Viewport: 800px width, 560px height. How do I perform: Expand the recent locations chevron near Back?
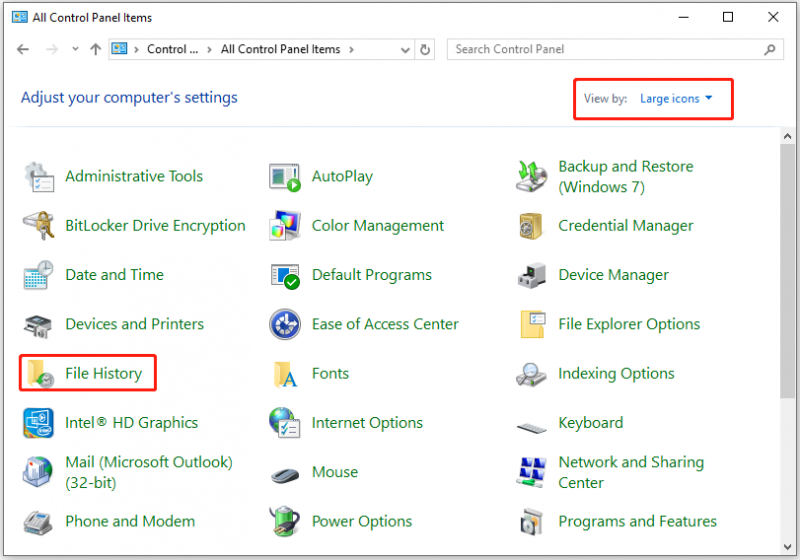coord(76,49)
